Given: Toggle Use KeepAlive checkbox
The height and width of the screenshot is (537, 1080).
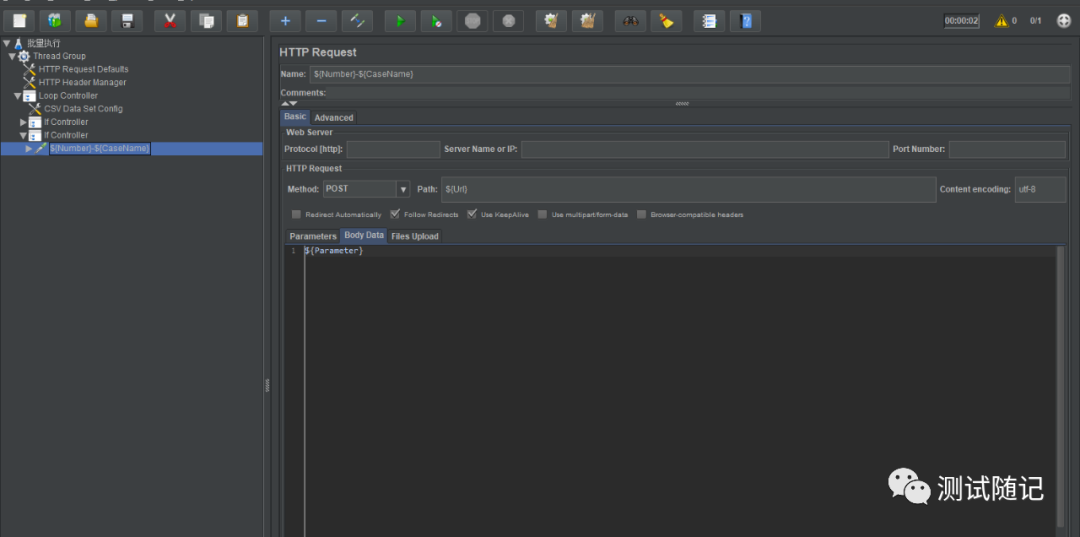Looking at the screenshot, I should [472, 214].
